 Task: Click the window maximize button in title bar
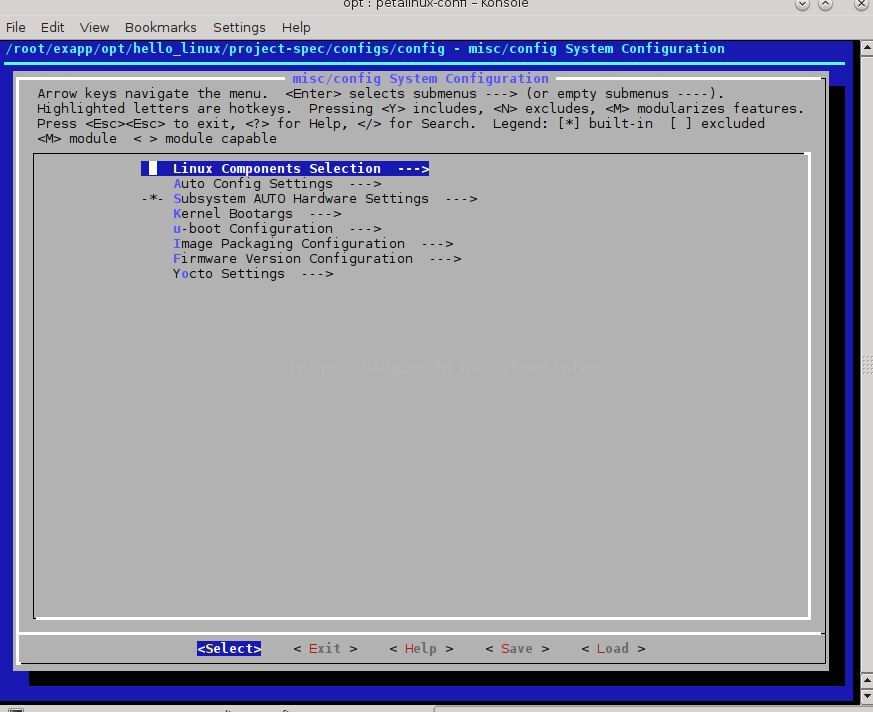[825, 4]
